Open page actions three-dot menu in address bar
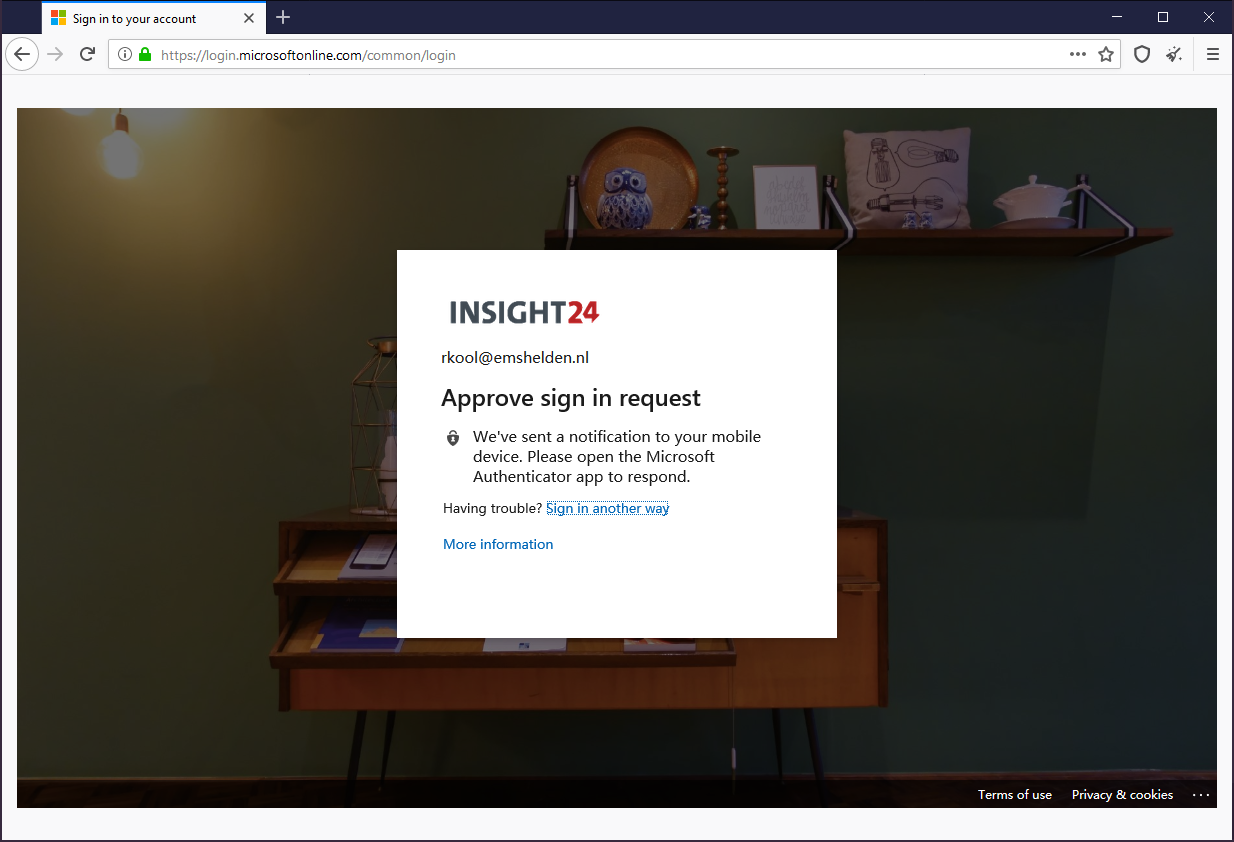 [x=1077, y=55]
